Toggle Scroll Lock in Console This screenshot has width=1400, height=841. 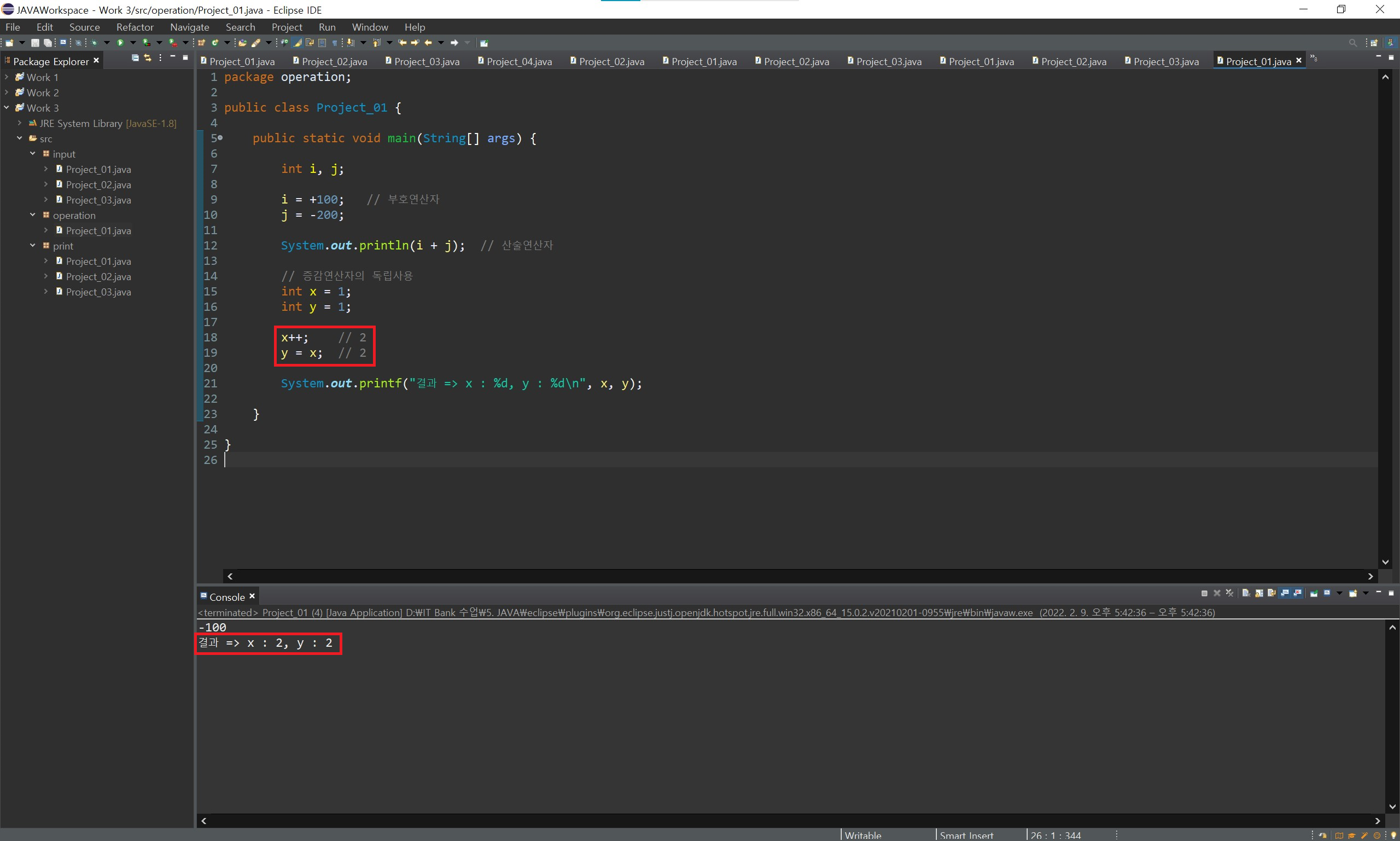point(1259,593)
